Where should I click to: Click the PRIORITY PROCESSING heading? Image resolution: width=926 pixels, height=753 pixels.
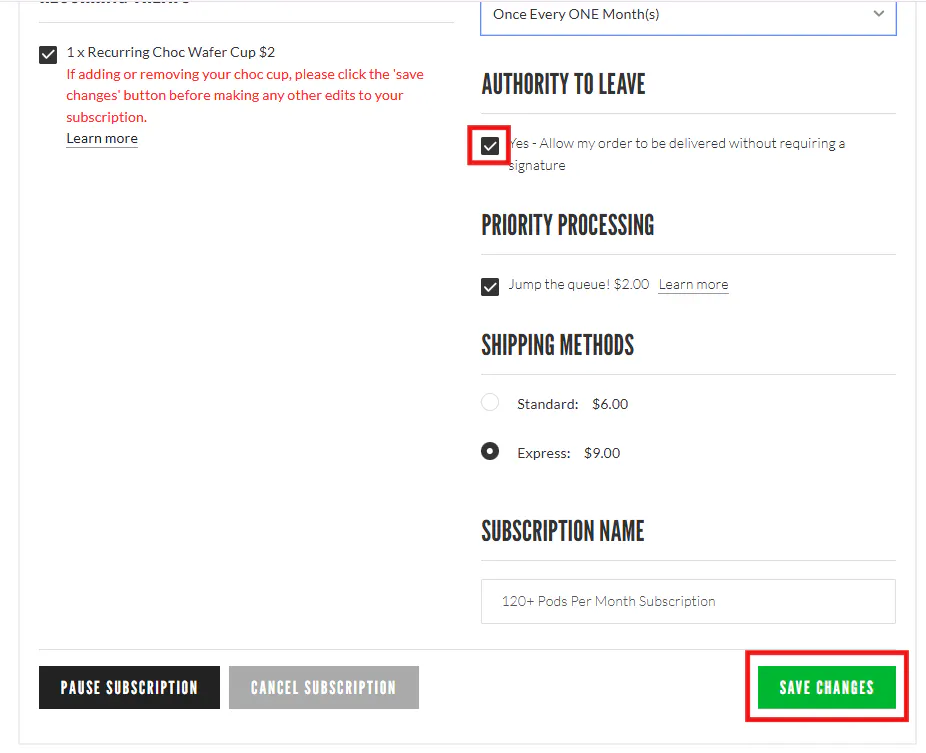[567, 225]
